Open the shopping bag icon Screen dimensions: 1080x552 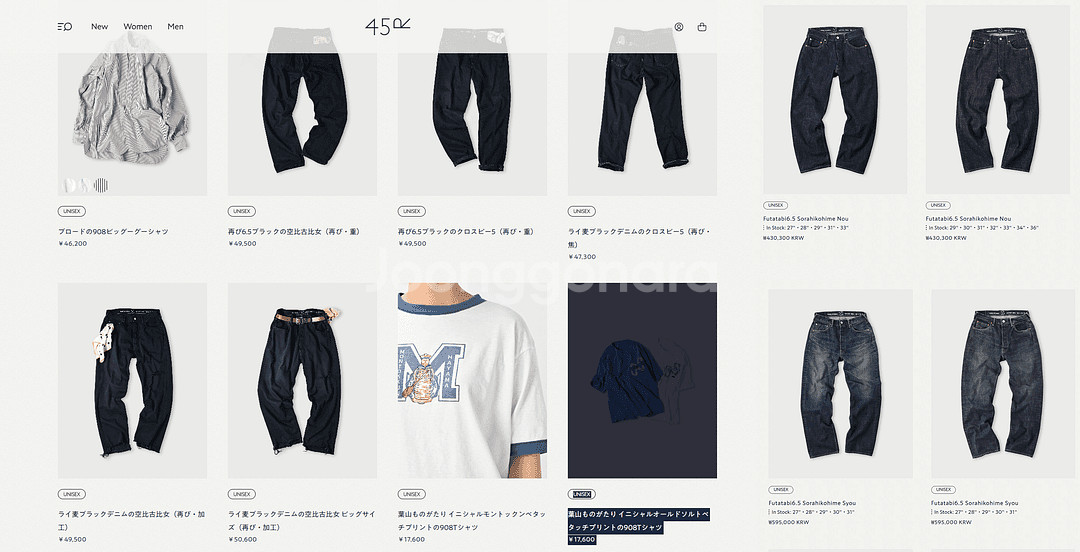(x=702, y=27)
